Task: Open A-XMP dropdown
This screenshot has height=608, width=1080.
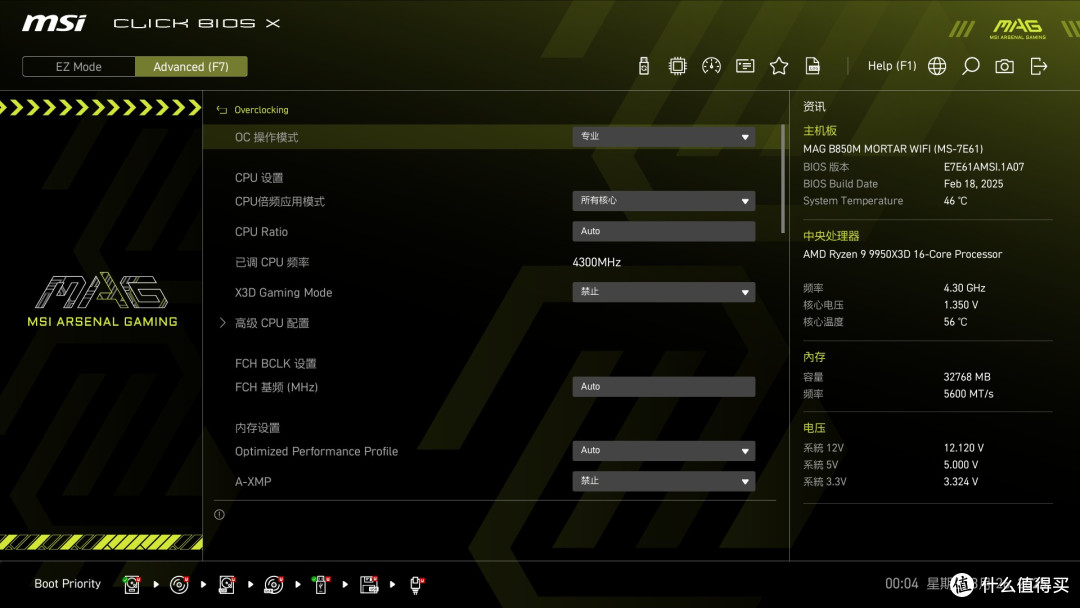Action: pos(663,481)
